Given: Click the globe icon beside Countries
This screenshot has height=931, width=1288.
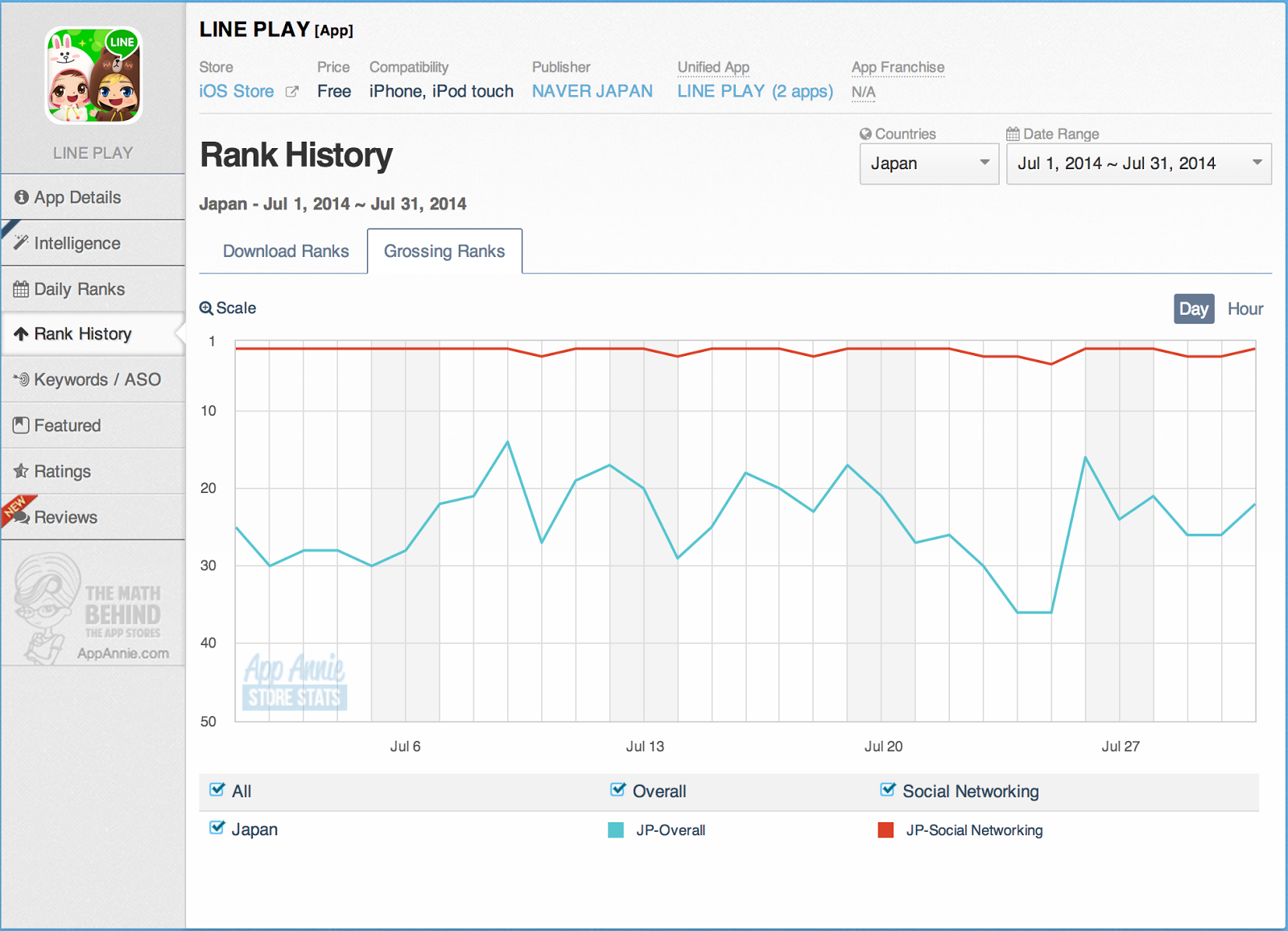Looking at the screenshot, I should [x=865, y=134].
